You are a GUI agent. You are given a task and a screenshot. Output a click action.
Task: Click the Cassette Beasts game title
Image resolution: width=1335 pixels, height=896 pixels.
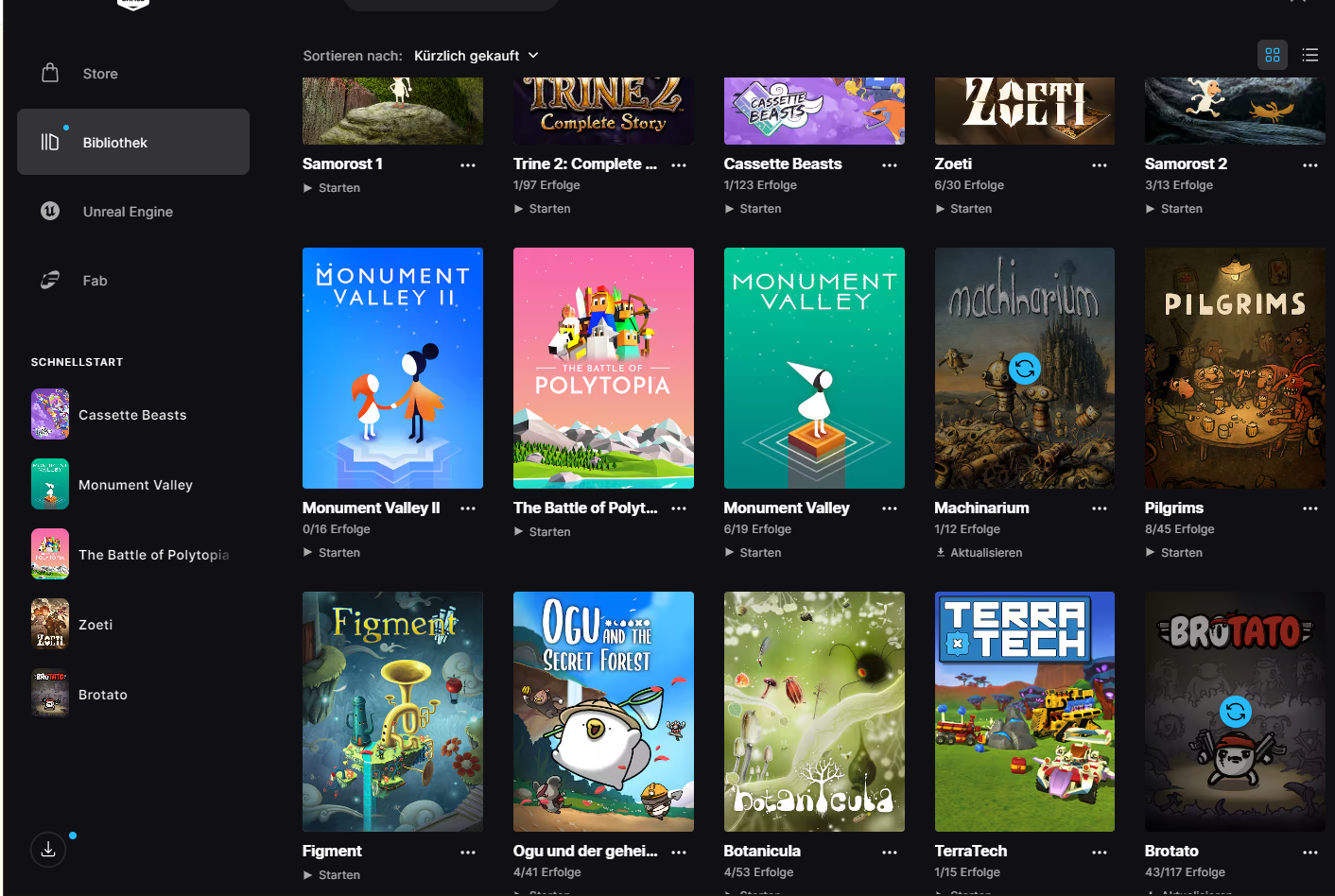pyautogui.click(x=783, y=164)
